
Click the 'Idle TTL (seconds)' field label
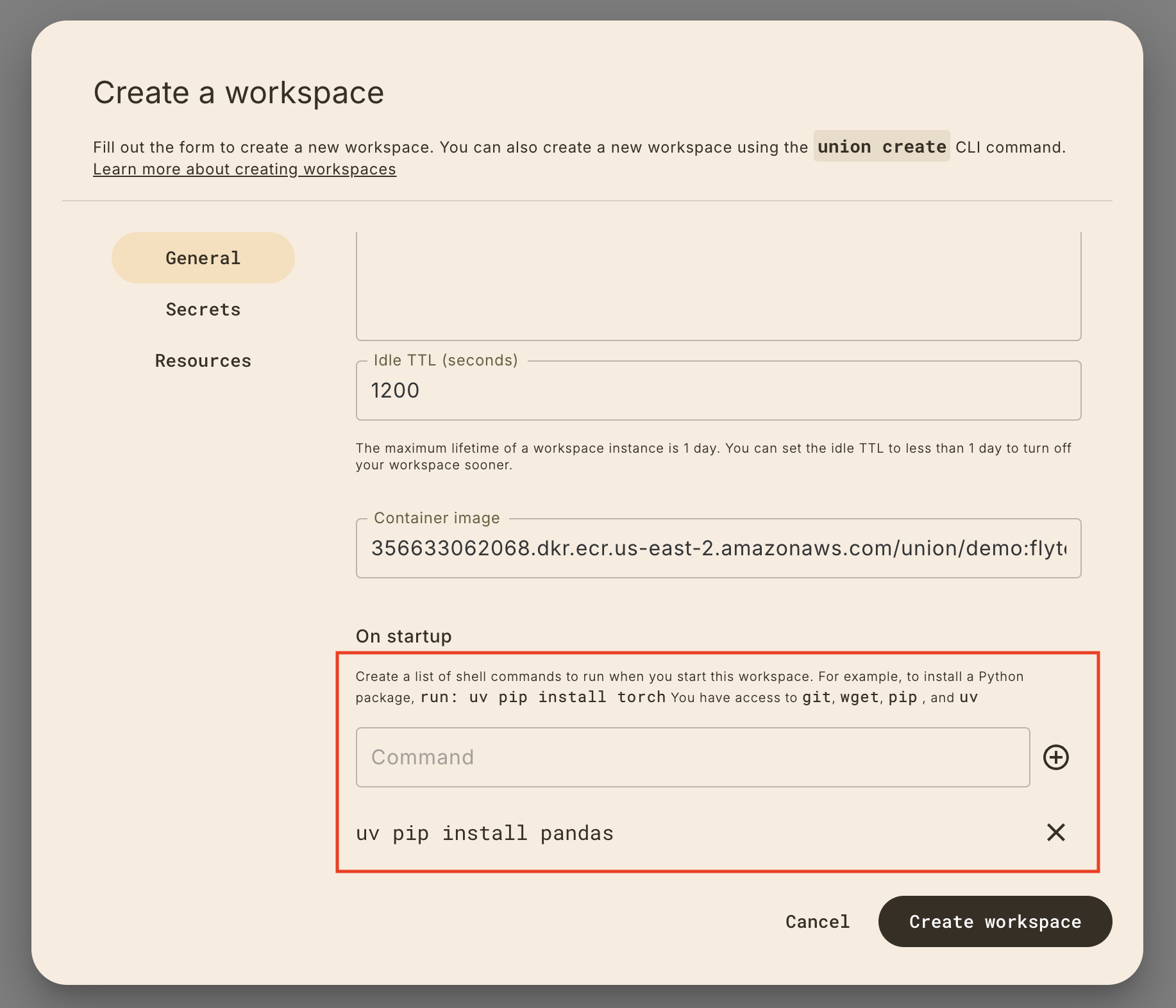[445, 360]
